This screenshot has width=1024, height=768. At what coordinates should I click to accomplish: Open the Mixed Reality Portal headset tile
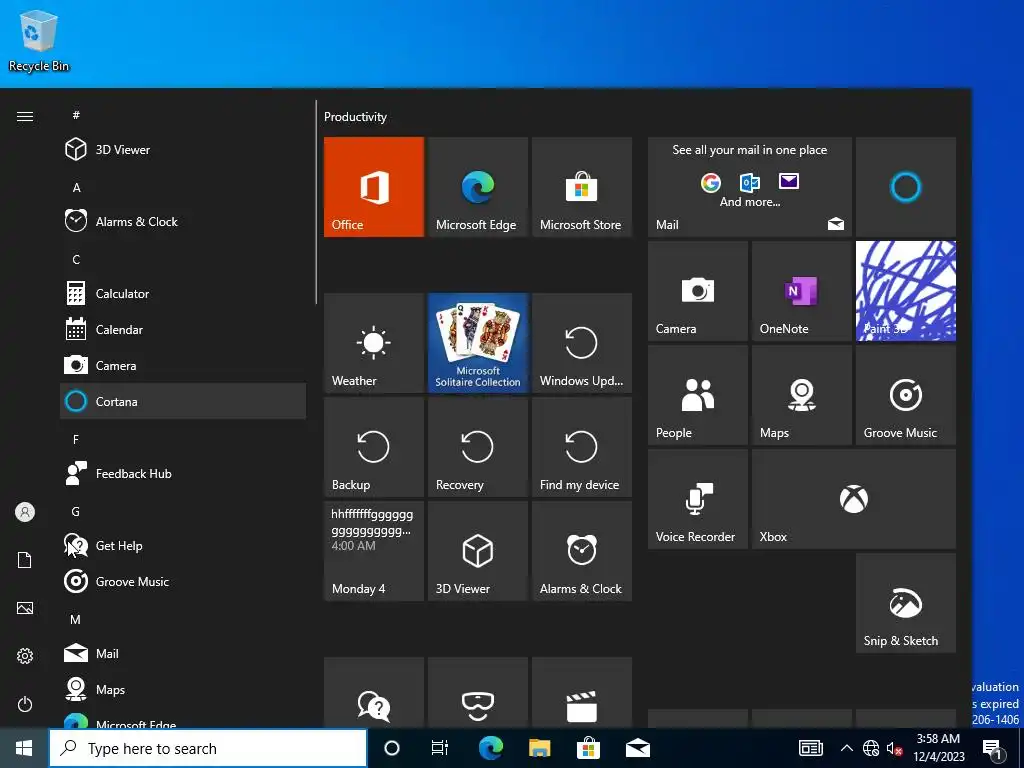(x=477, y=692)
